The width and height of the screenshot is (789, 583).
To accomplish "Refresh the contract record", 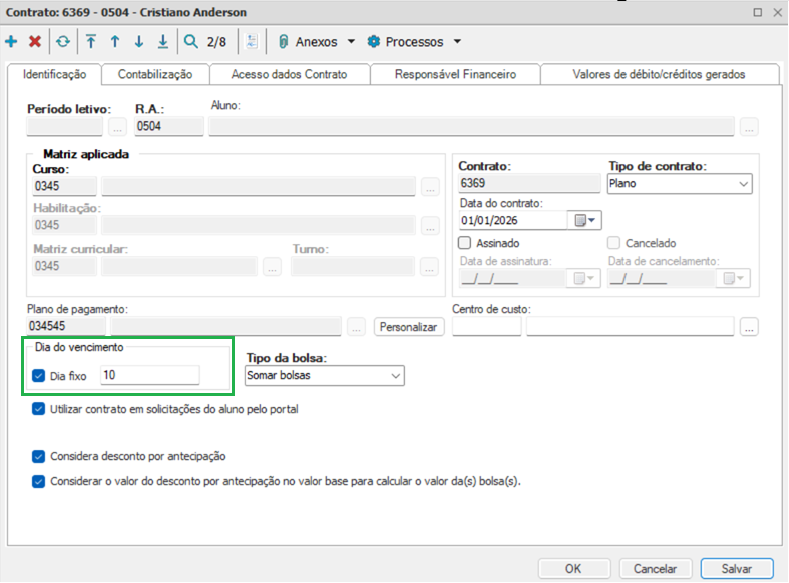I will [x=63, y=41].
